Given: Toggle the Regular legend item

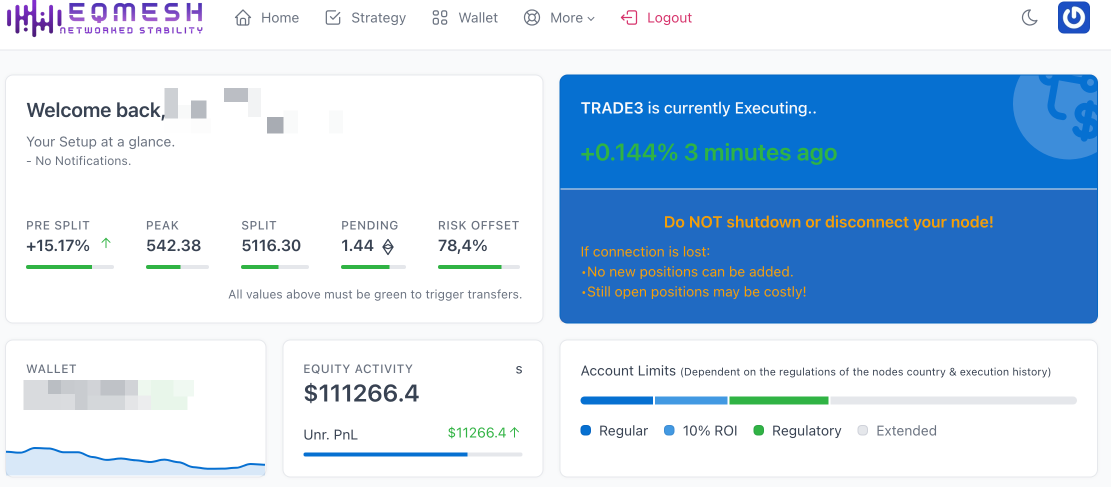Looking at the screenshot, I should [614, 431].
